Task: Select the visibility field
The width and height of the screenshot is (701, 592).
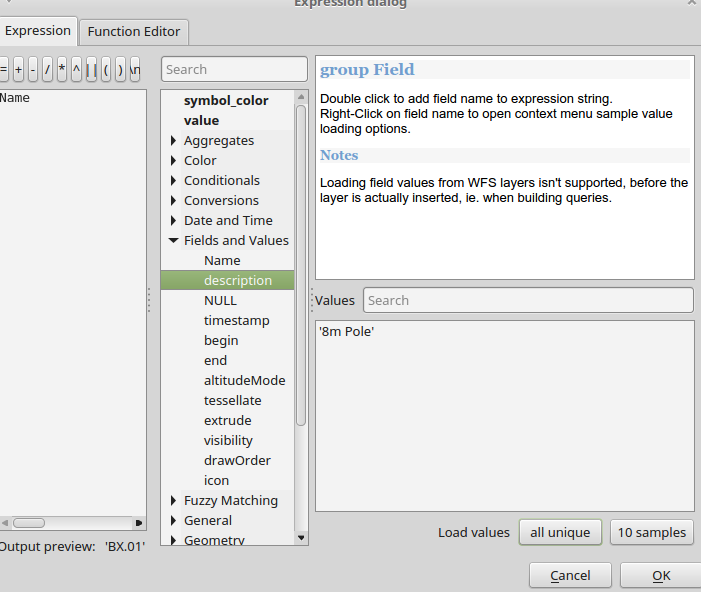Action: coord(228,440)
